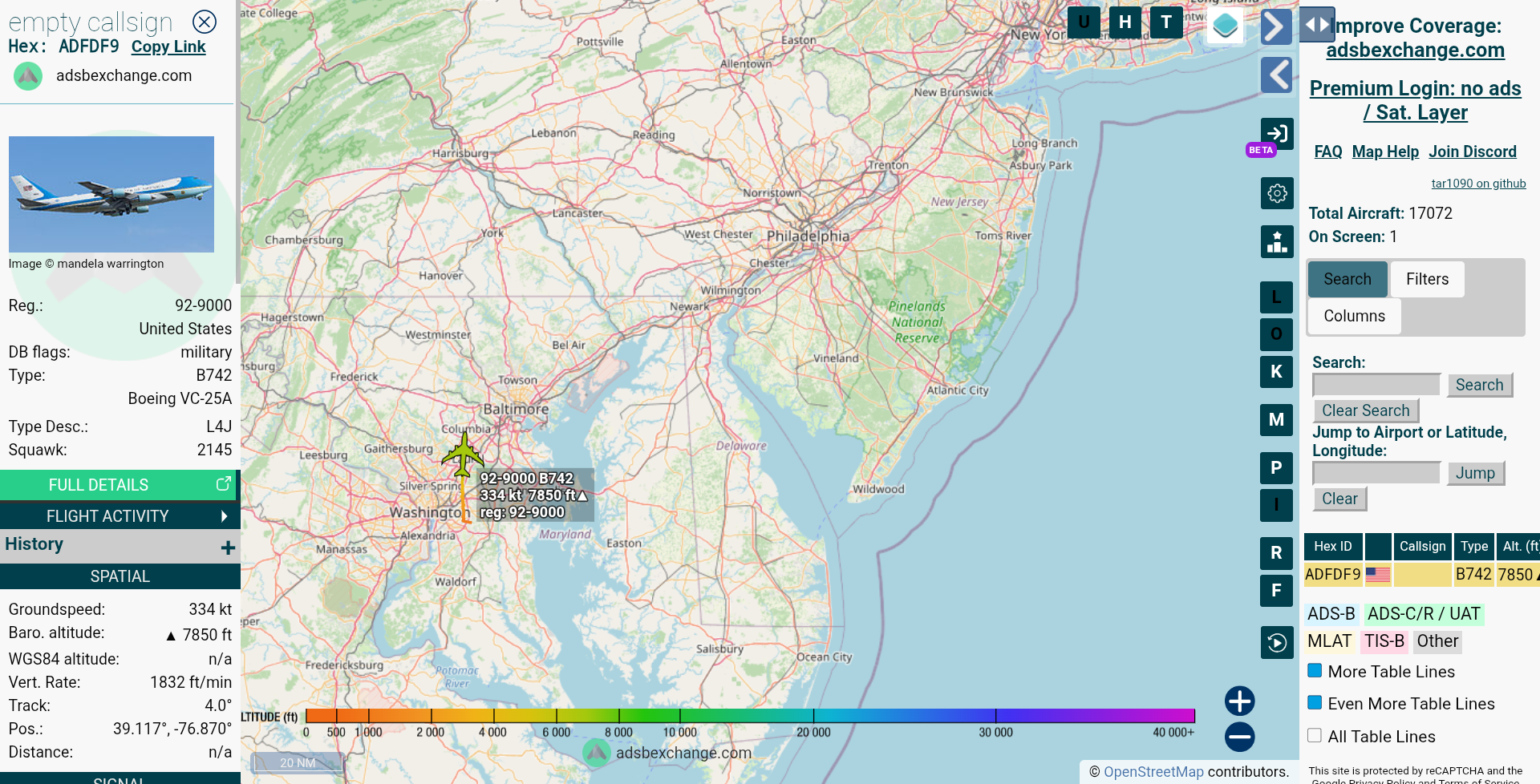Toggle the P map button
Viewport: 1540px width, 784px height.
pos(1276,468)
